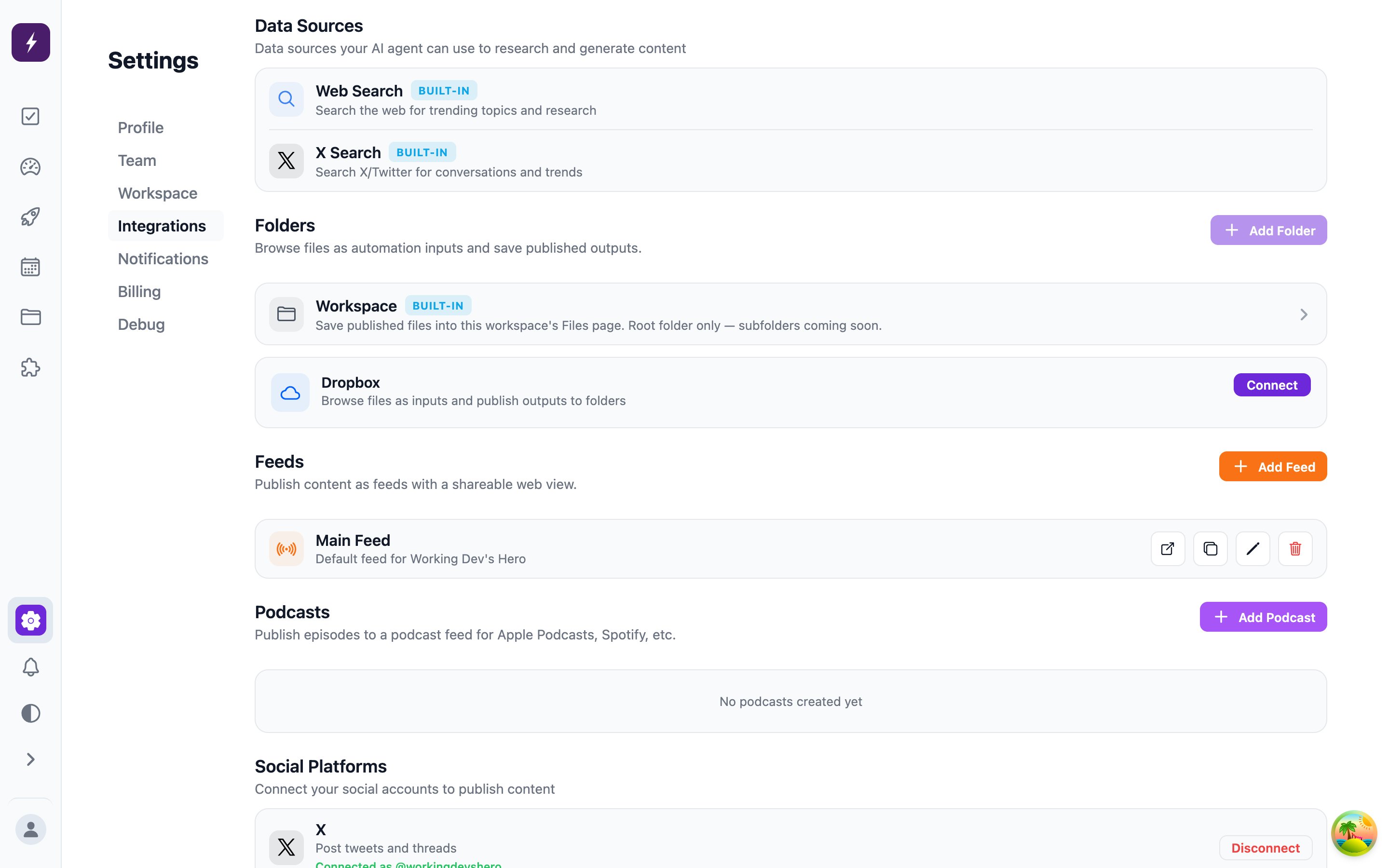The height and width of the screenshot is (868, 1389).
Task: Click the Add Feed button
Action: pyautogui.click(x=1273, y=467)
